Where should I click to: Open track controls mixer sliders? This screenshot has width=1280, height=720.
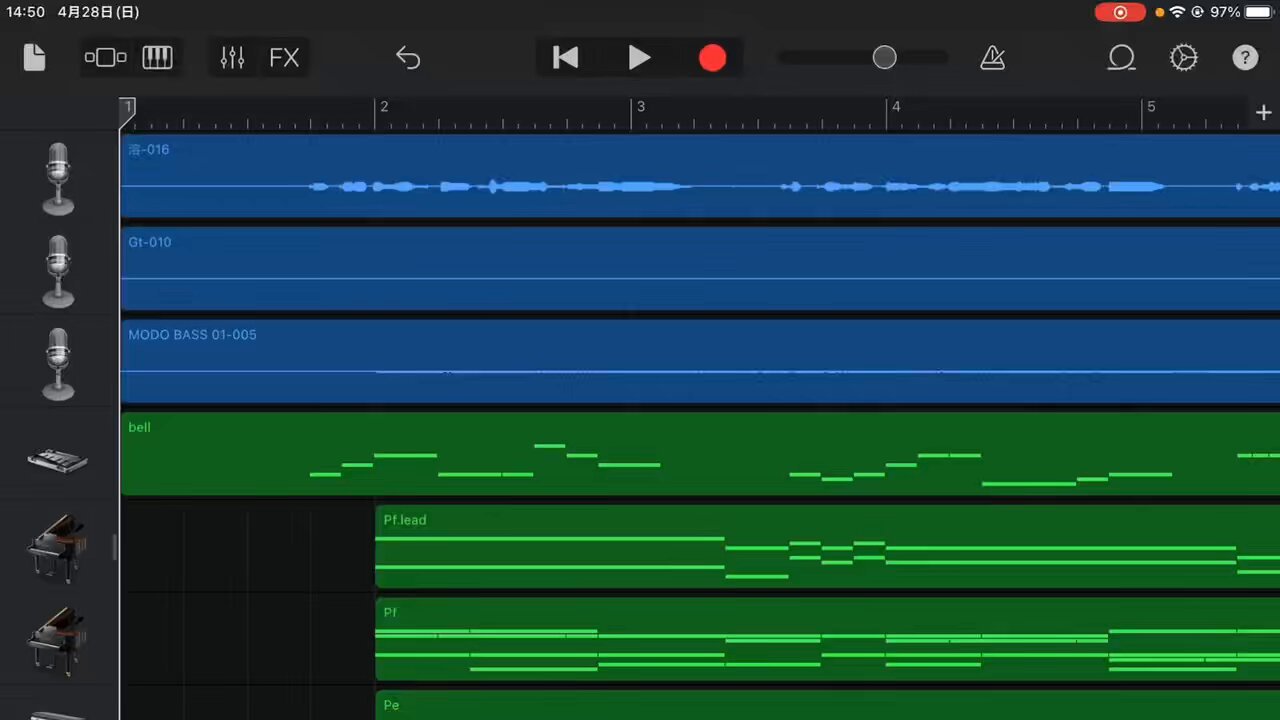(232, 58)
